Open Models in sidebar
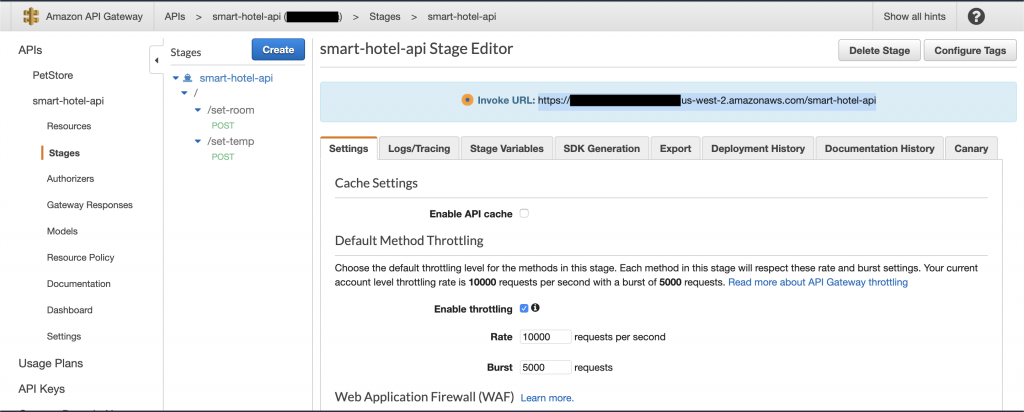The height and width of the screenshot is (412, 1024). 62,231
